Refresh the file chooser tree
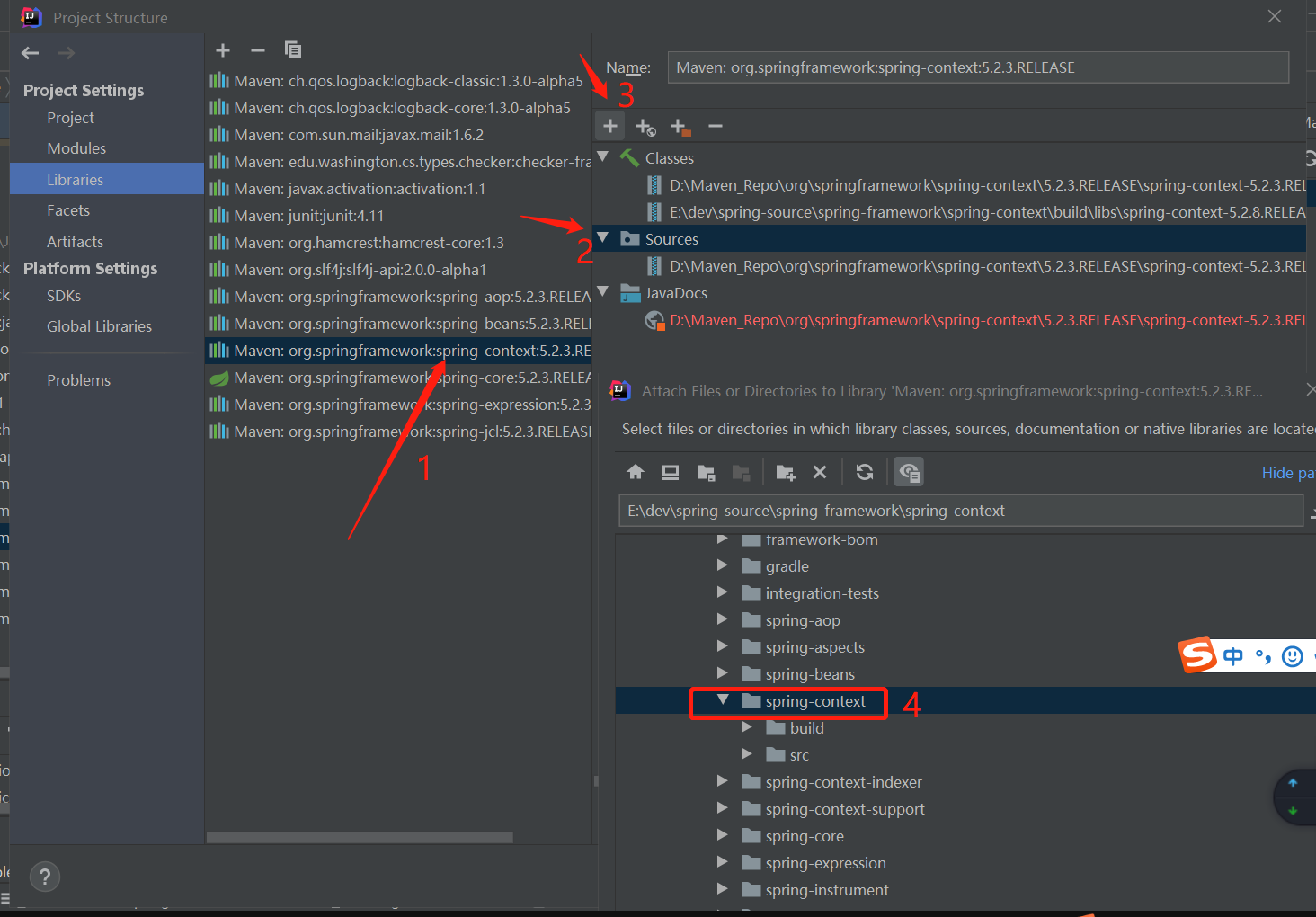The image size is (1316, 917). pyautogui.click(x=865, y=472)
